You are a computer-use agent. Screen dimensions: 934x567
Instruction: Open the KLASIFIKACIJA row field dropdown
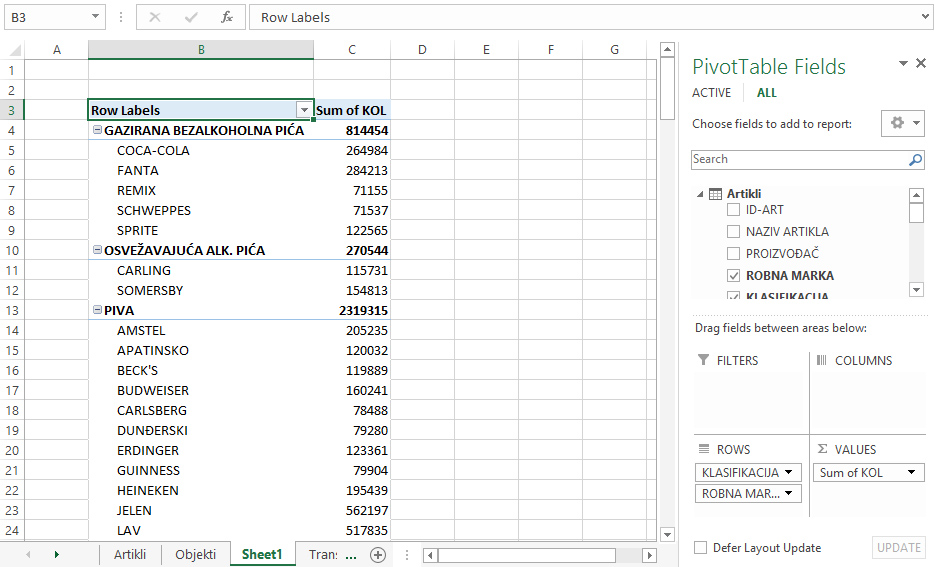(790, 473)
